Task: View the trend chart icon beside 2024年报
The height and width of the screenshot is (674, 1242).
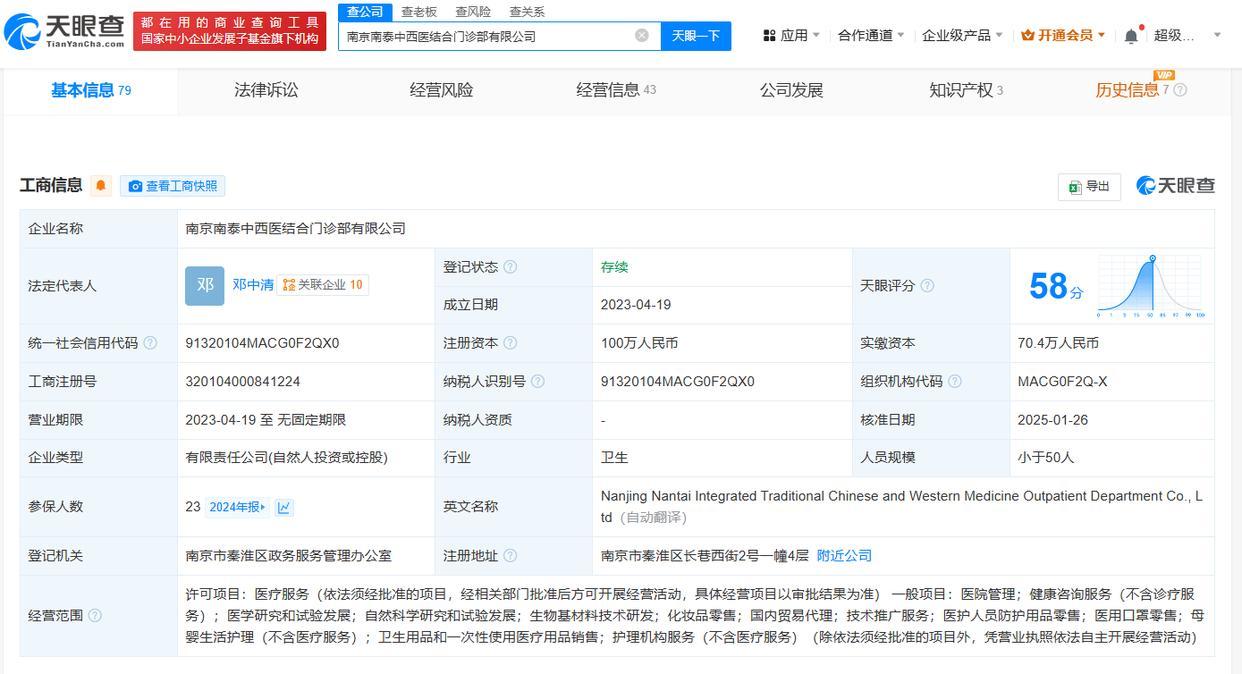Action: click(x=284, y=507)
